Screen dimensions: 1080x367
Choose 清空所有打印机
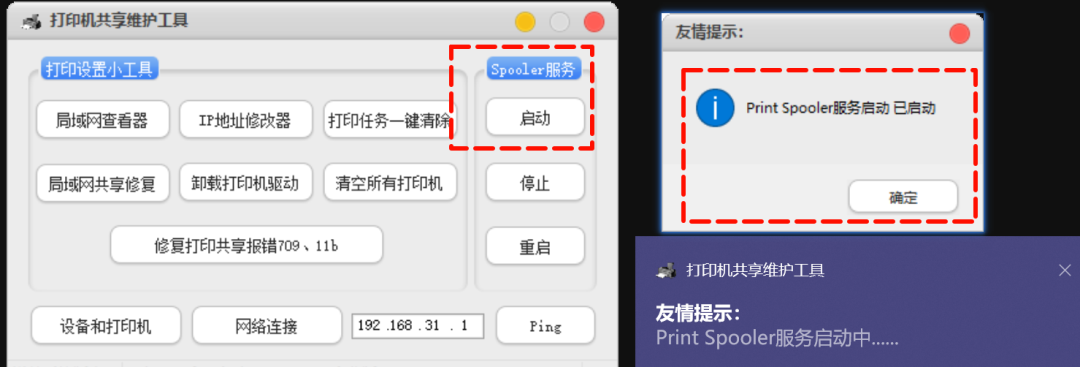pyautogui.click(x=389, y=183)
